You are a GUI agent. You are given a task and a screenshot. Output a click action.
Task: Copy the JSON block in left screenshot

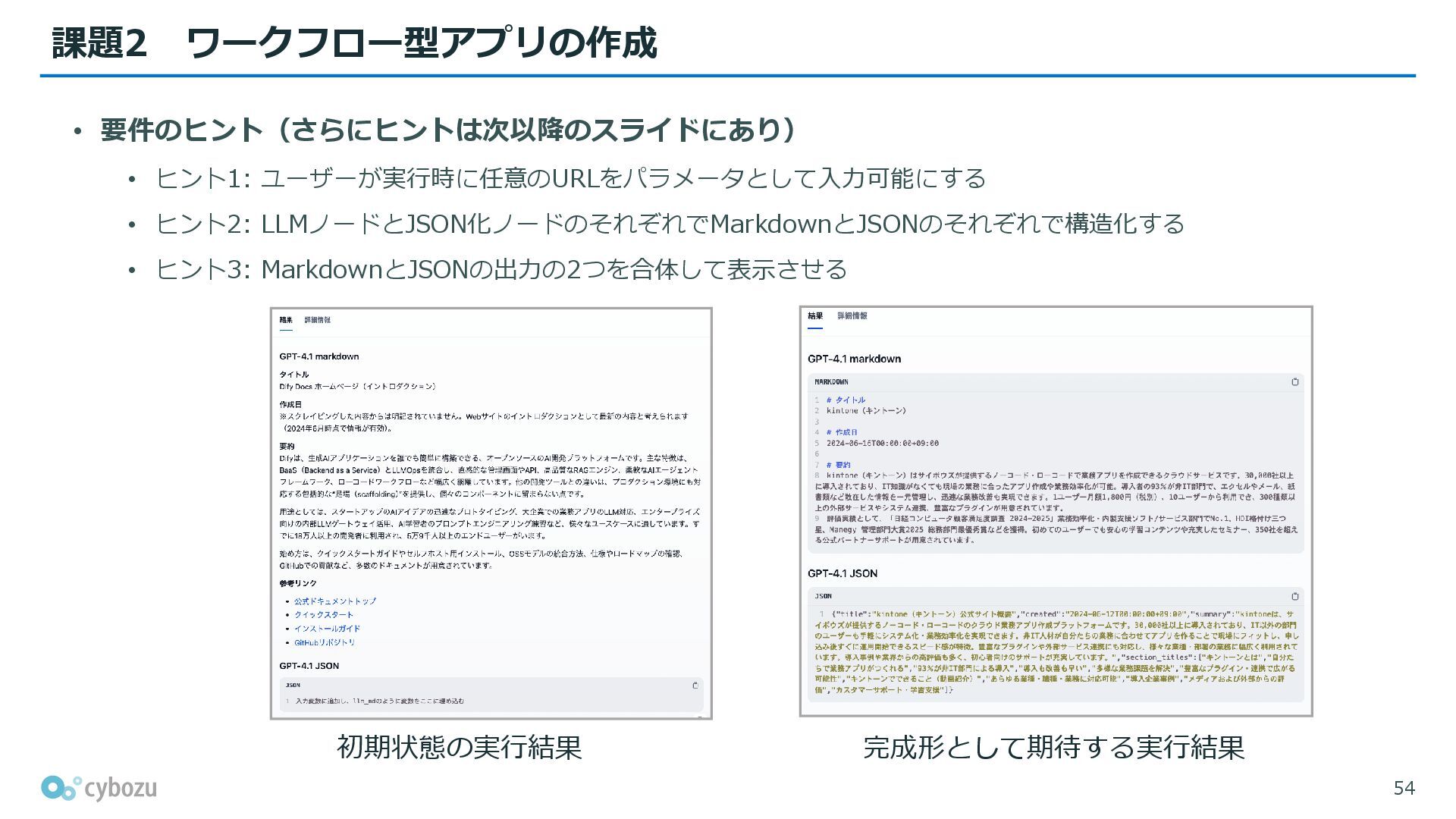[695, 685]
